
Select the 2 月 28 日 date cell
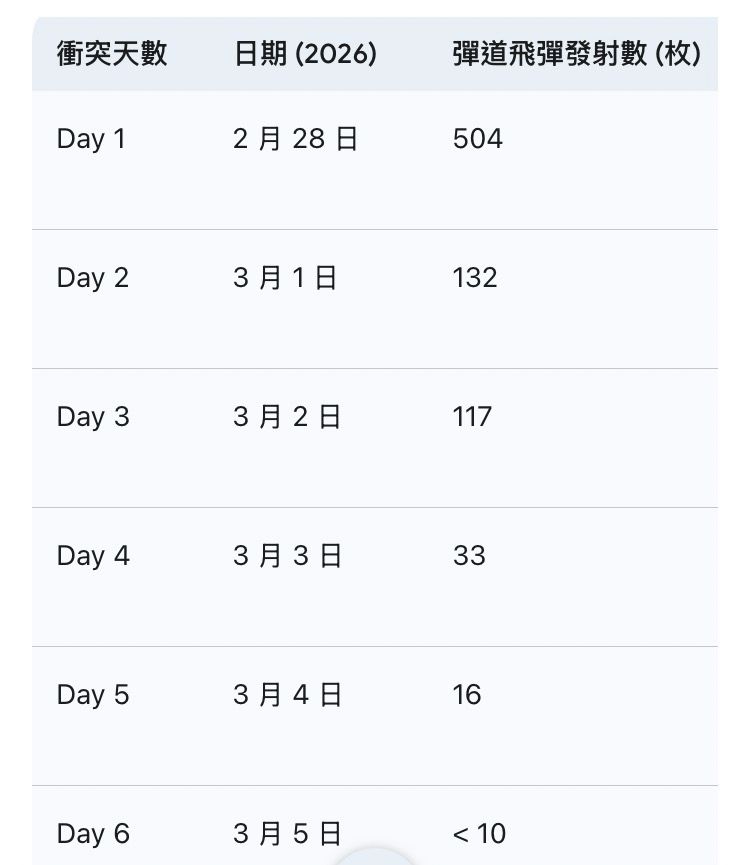coord(295,139)
